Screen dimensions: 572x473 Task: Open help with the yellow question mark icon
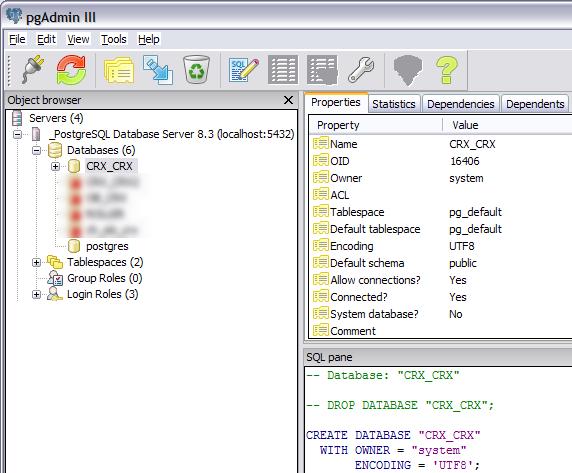[x=447, y=70]
